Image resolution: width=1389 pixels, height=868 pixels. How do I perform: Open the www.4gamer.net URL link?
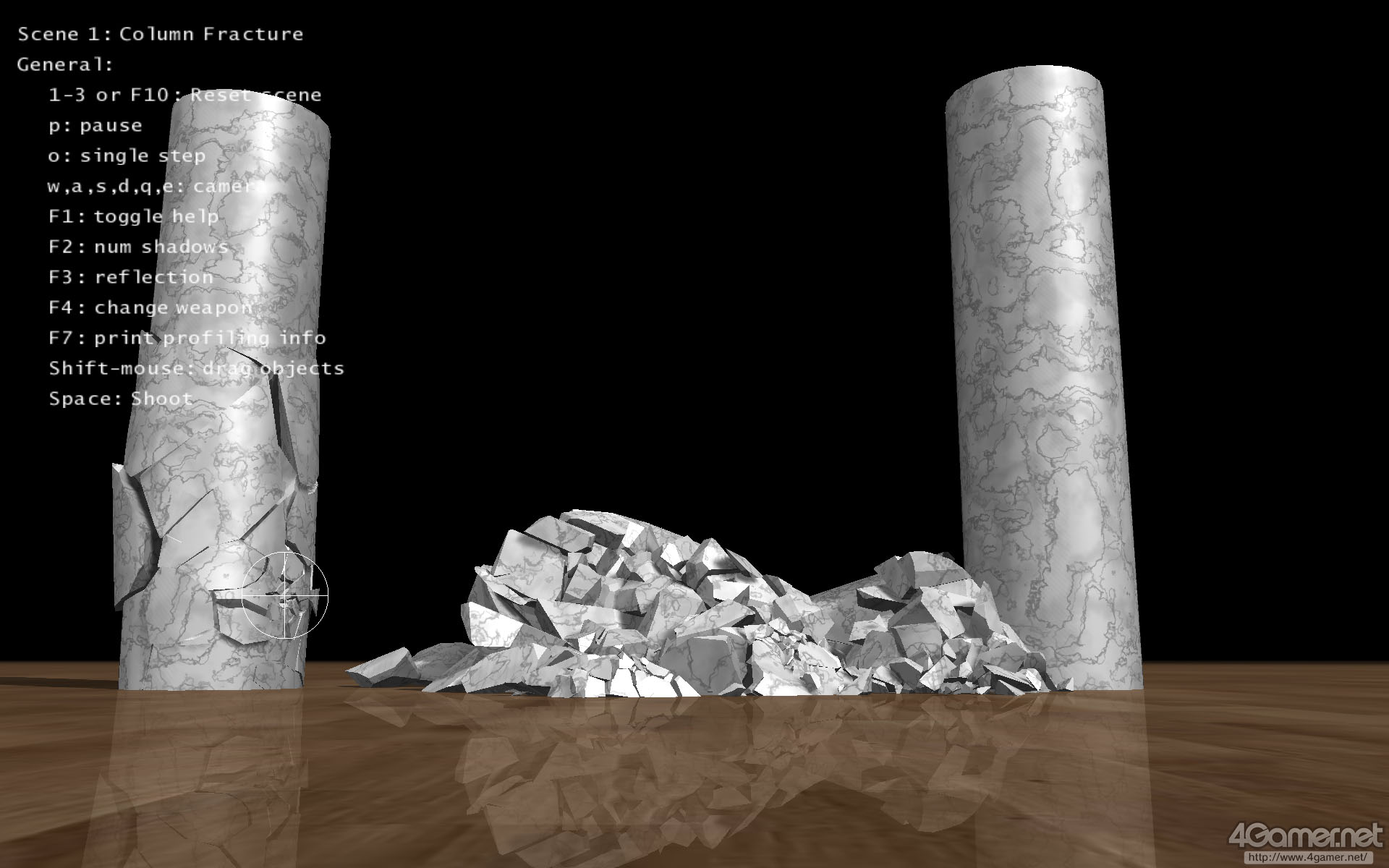tap(1307, 858)
